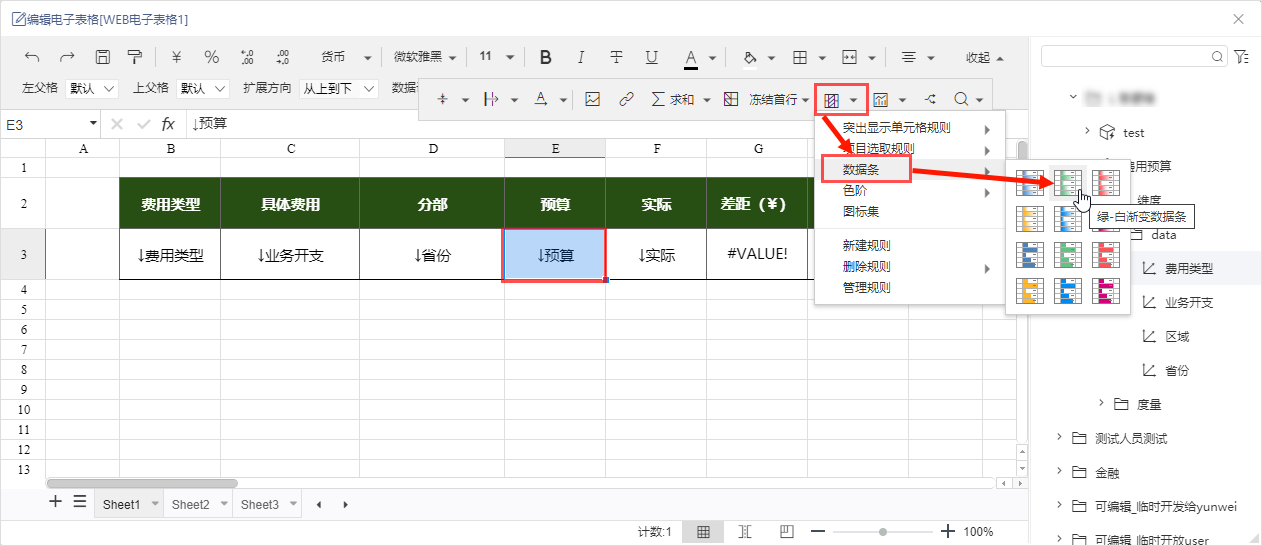Apply yen currency format
The height and width of the screenshot is (546, 1262).
coord(176,57)
